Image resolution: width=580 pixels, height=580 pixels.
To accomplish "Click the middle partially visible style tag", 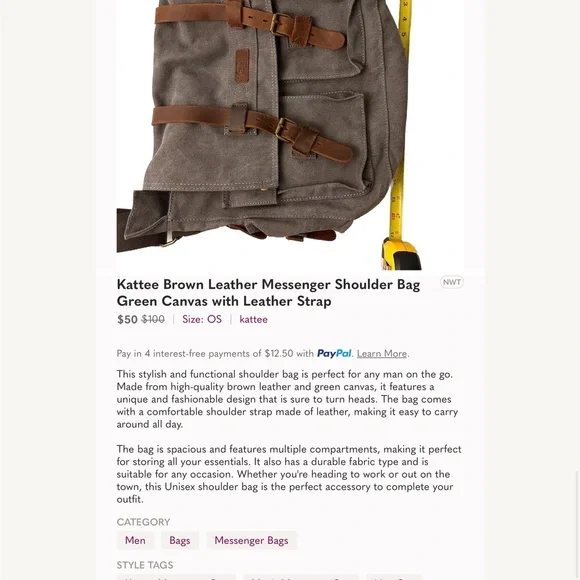I will pyautogui.click(x=301, y=577).
